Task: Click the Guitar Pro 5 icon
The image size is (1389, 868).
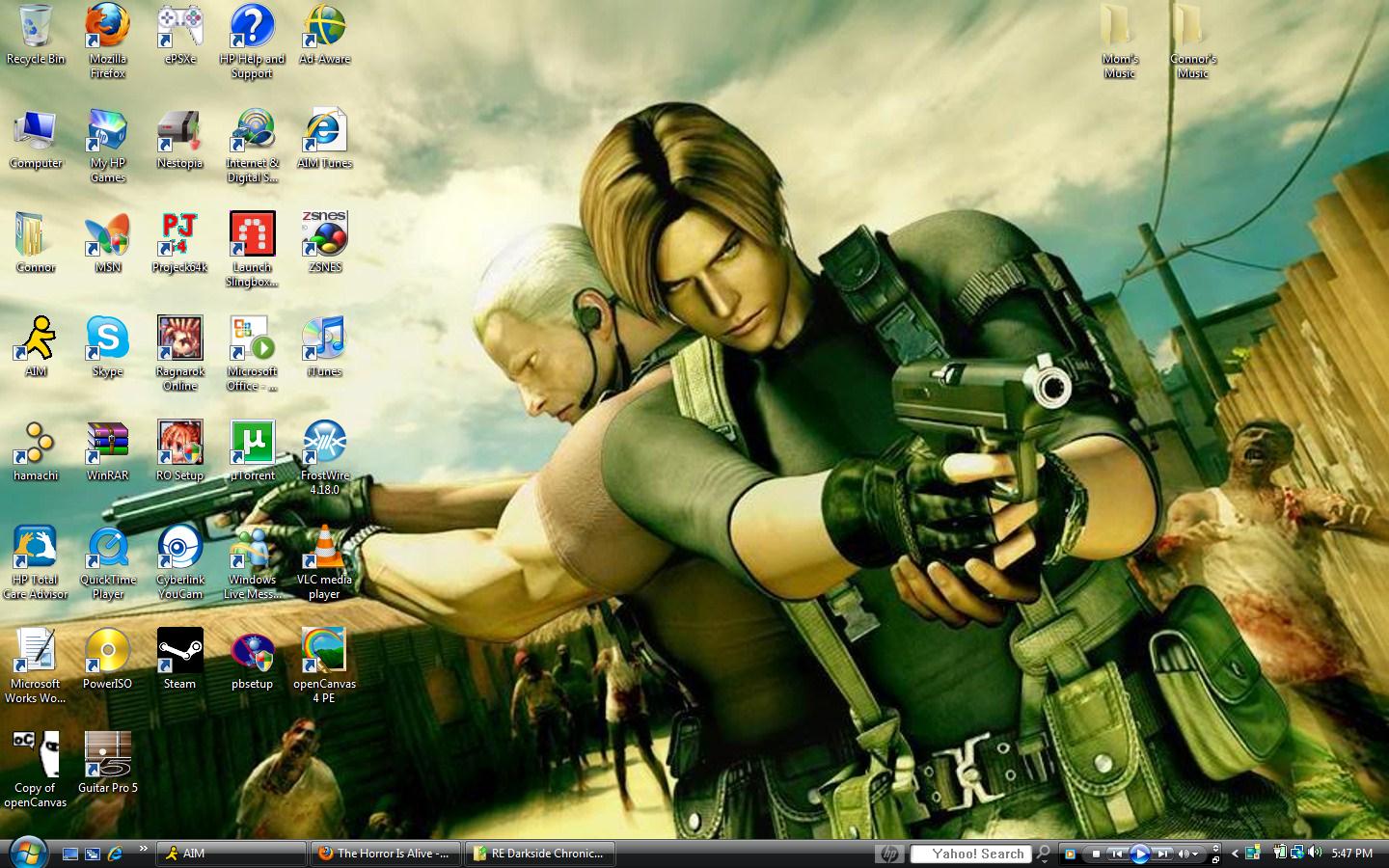Action: (107, 755)
